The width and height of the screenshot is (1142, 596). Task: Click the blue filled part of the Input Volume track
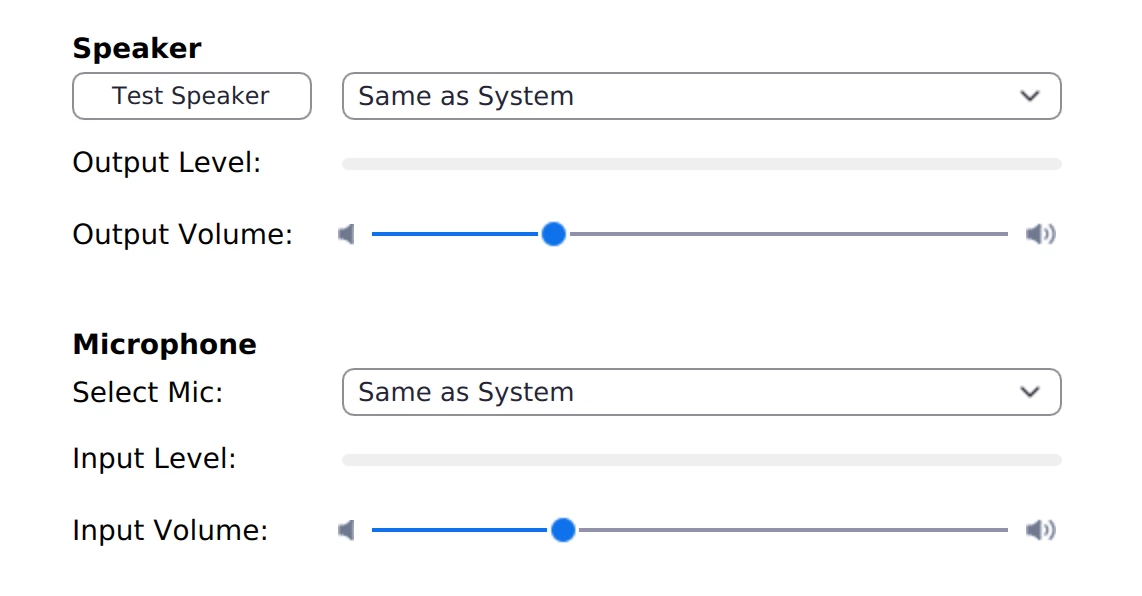[460, 530]
